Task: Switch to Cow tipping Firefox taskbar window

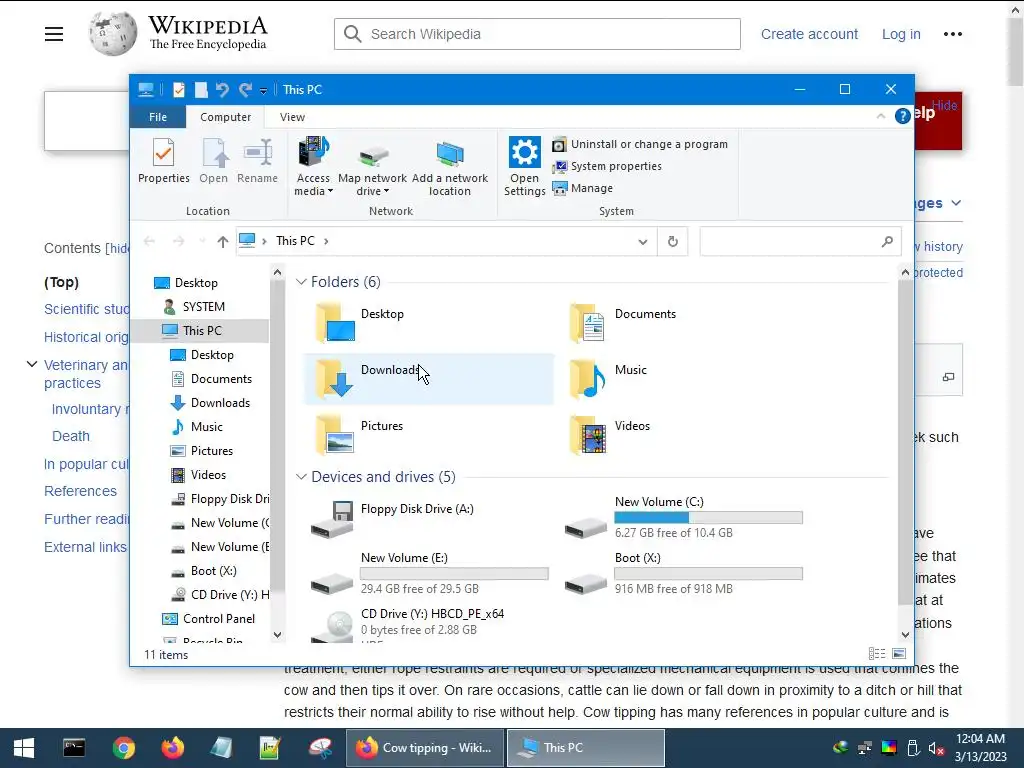Action: [x=424, y=748]
